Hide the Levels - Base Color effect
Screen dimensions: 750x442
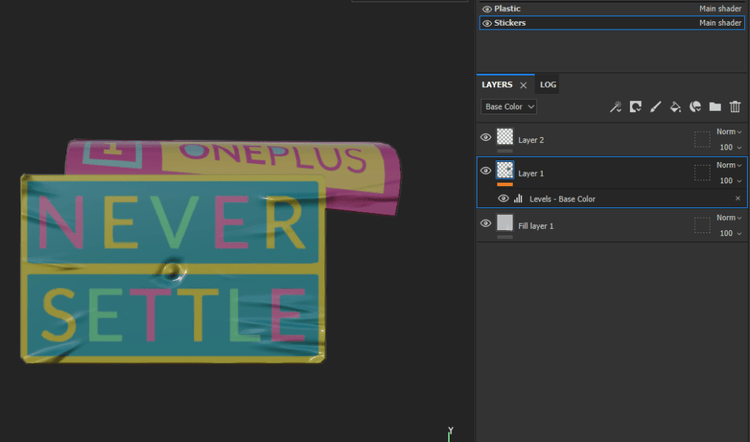point(503,199)
